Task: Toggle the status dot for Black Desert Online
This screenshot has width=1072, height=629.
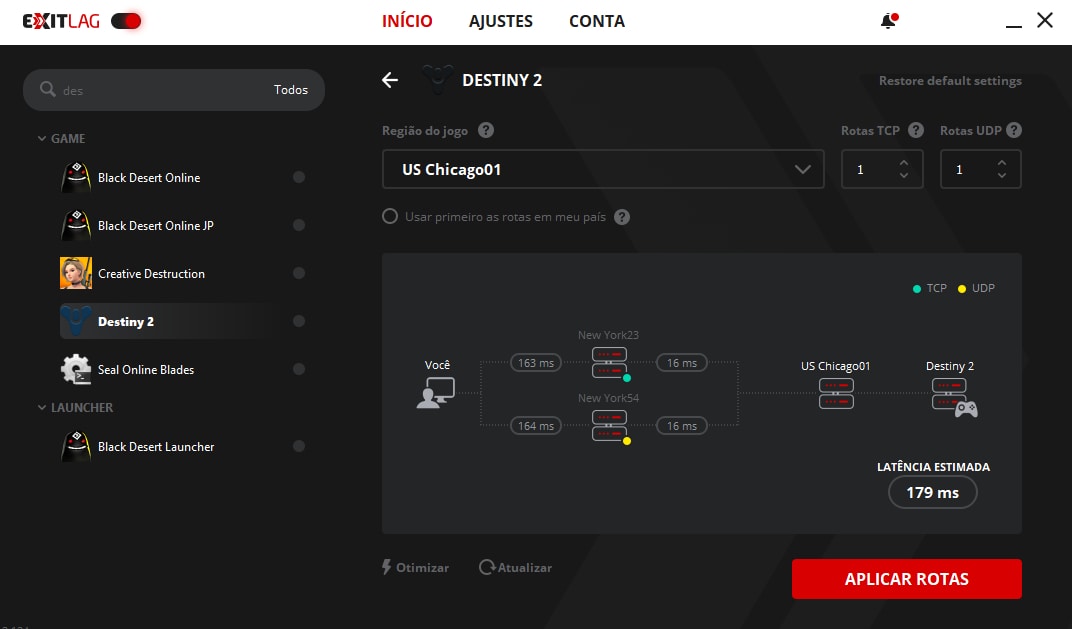Action: [x=298, y=178]
